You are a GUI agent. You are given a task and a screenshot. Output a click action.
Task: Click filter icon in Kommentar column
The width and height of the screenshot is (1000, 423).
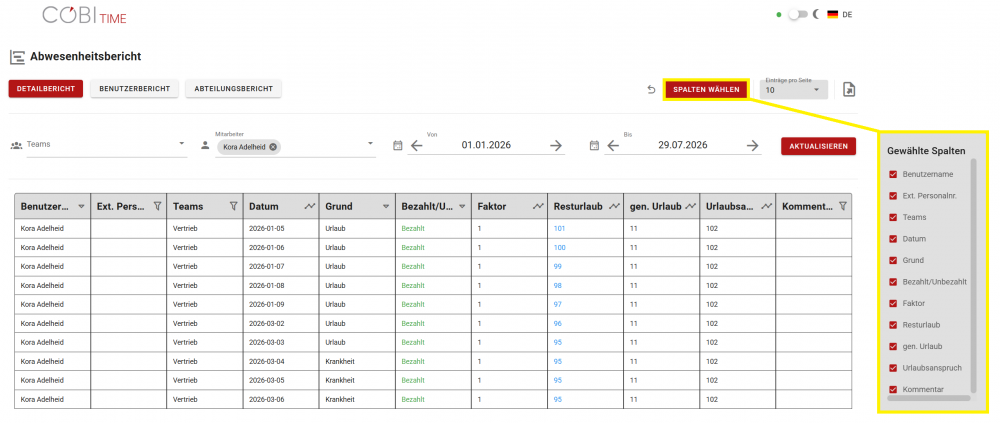843,206
